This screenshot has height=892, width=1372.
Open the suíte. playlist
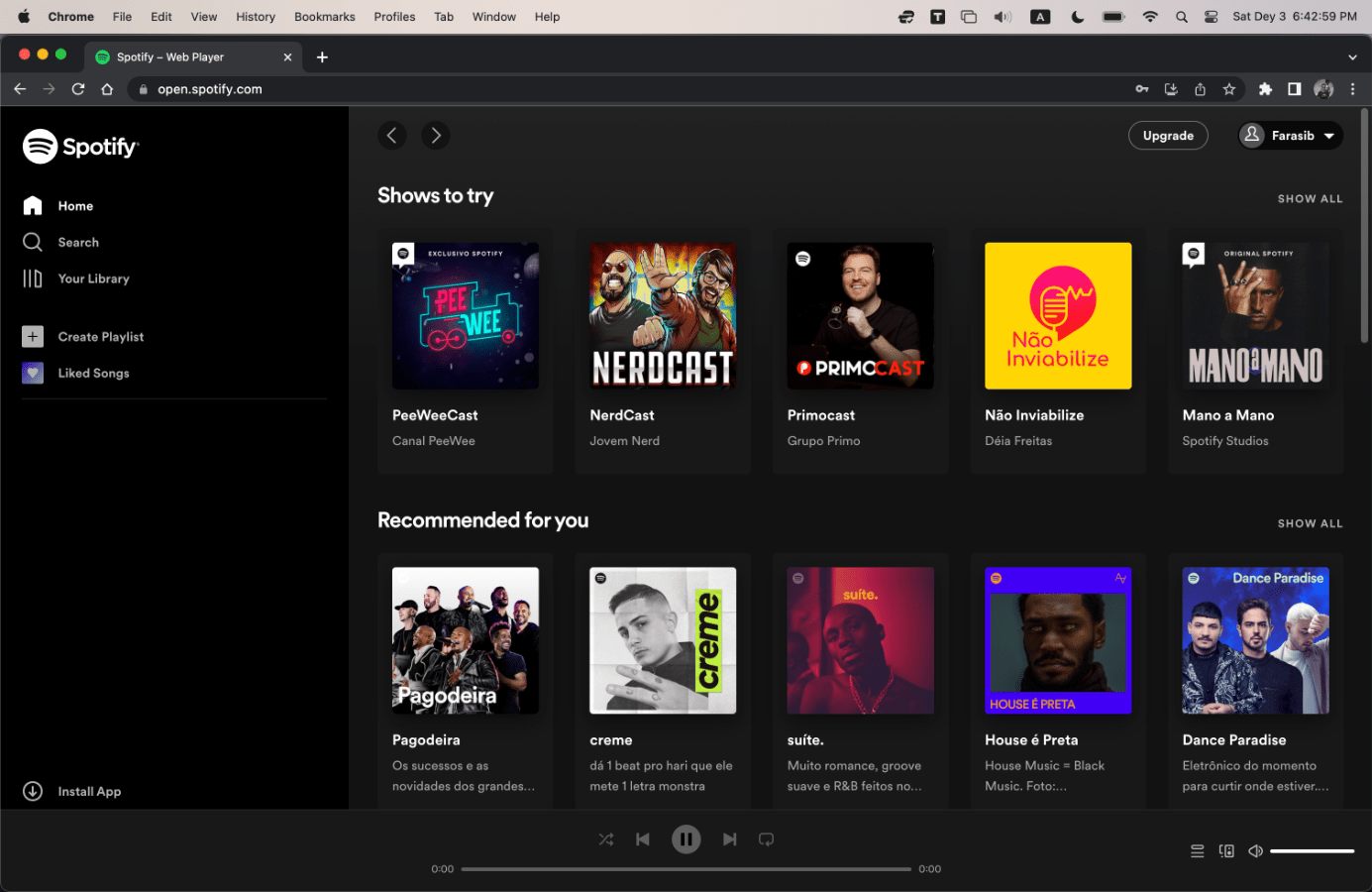tap(861, 680)
